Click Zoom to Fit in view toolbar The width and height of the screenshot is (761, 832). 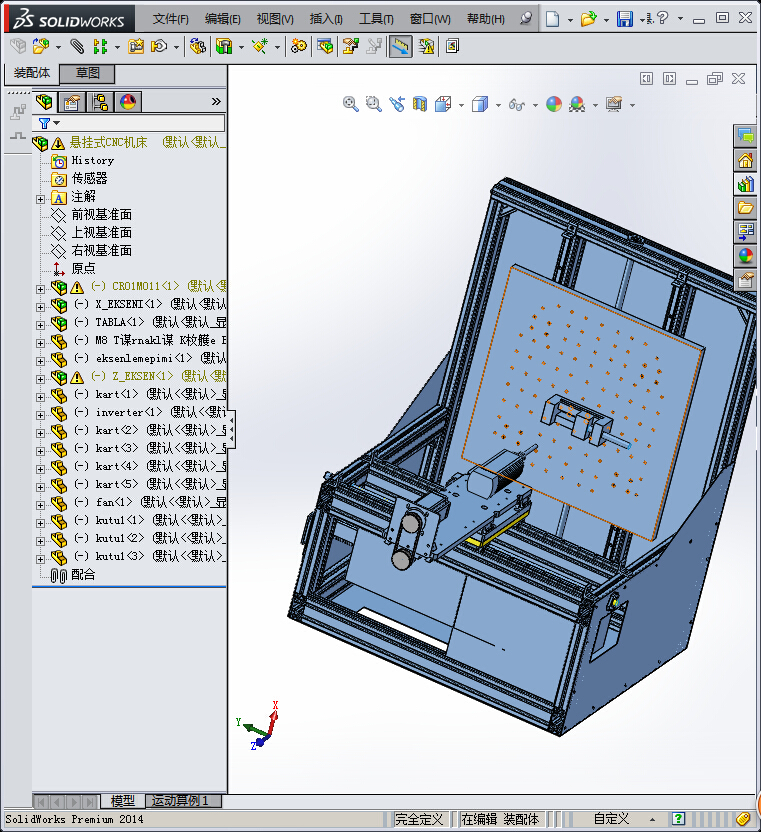350,104
